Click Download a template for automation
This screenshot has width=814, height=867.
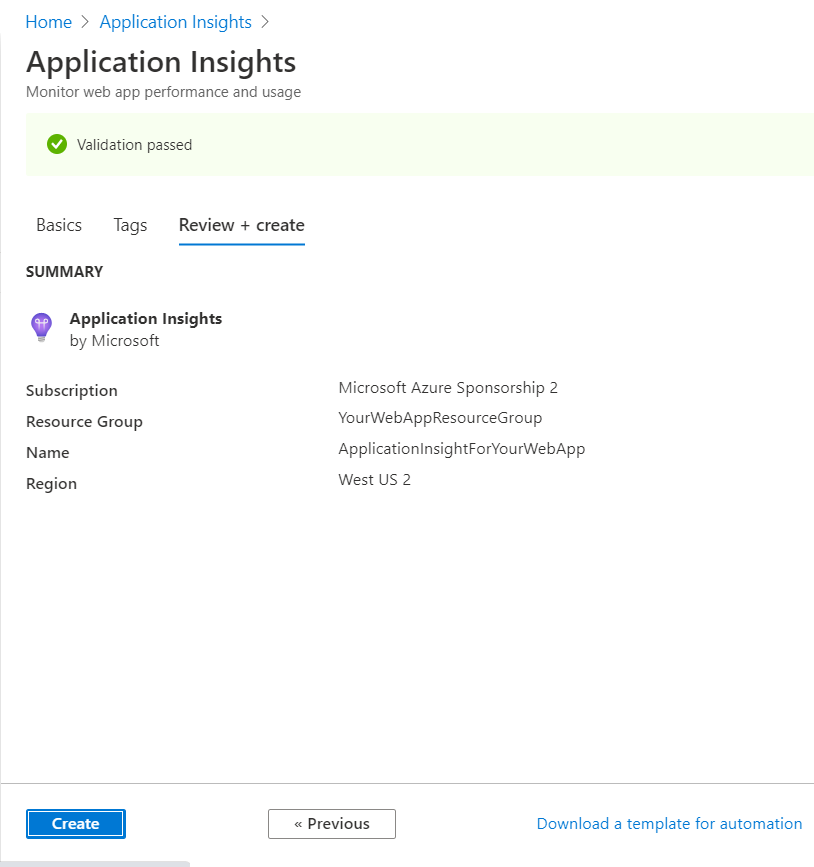[x=669, y=824]
